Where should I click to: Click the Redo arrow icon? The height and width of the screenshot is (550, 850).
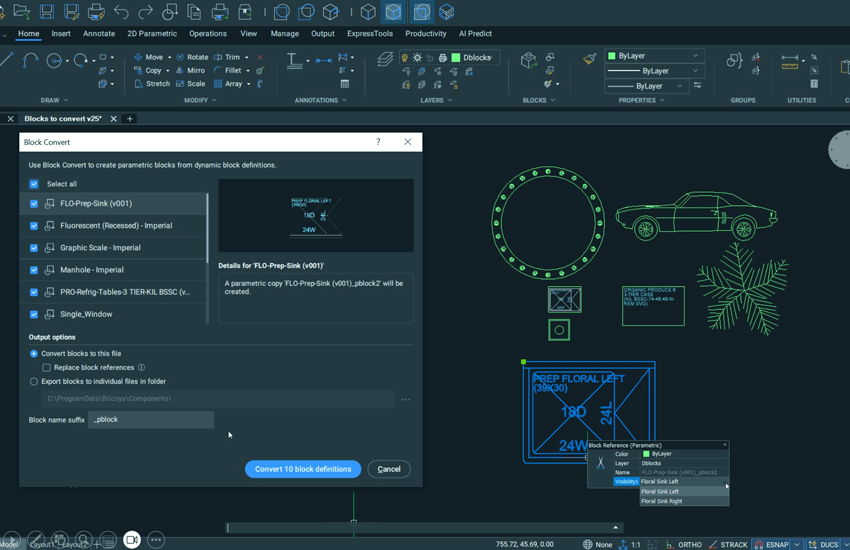tap(145, 11)
